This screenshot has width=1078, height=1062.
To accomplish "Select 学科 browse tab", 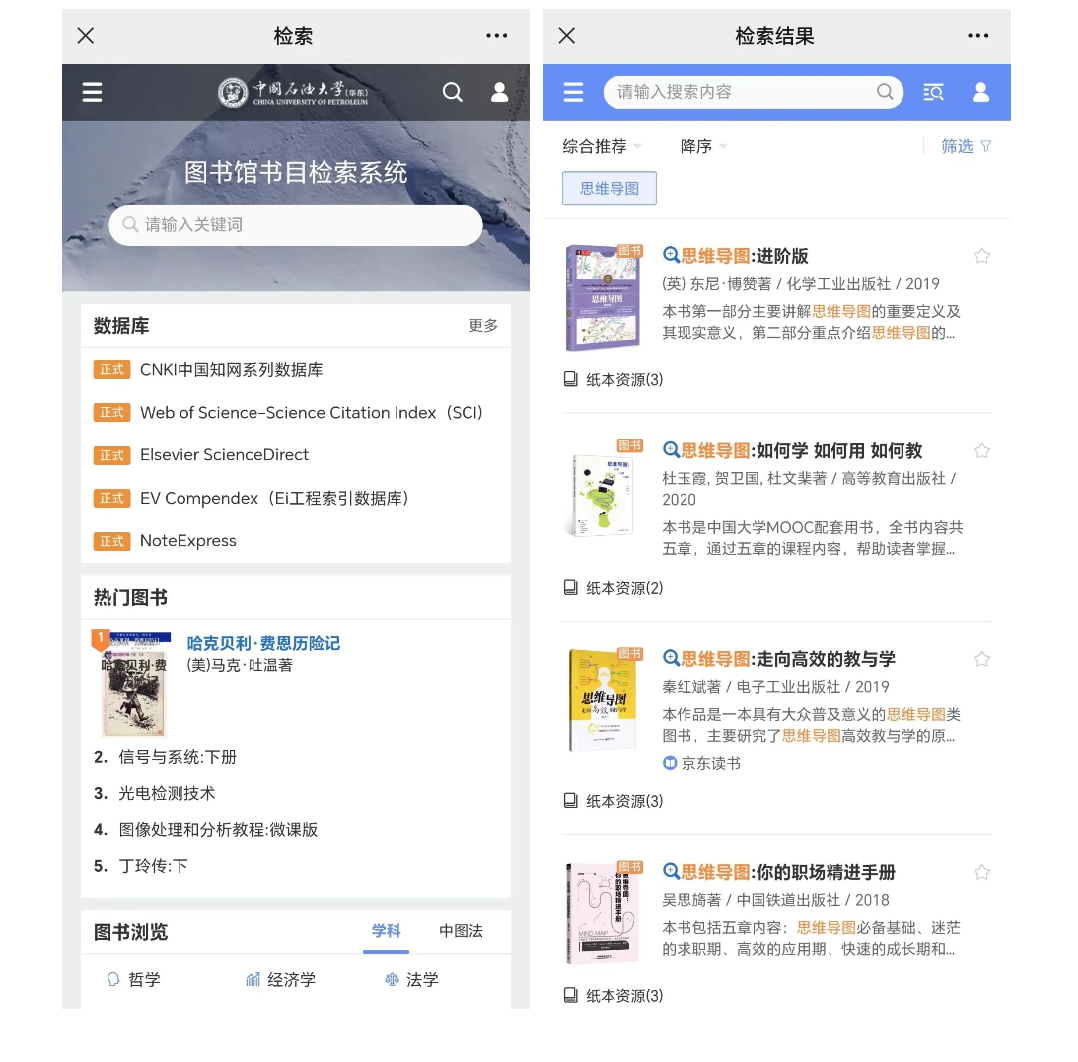I will click(386, 931).
